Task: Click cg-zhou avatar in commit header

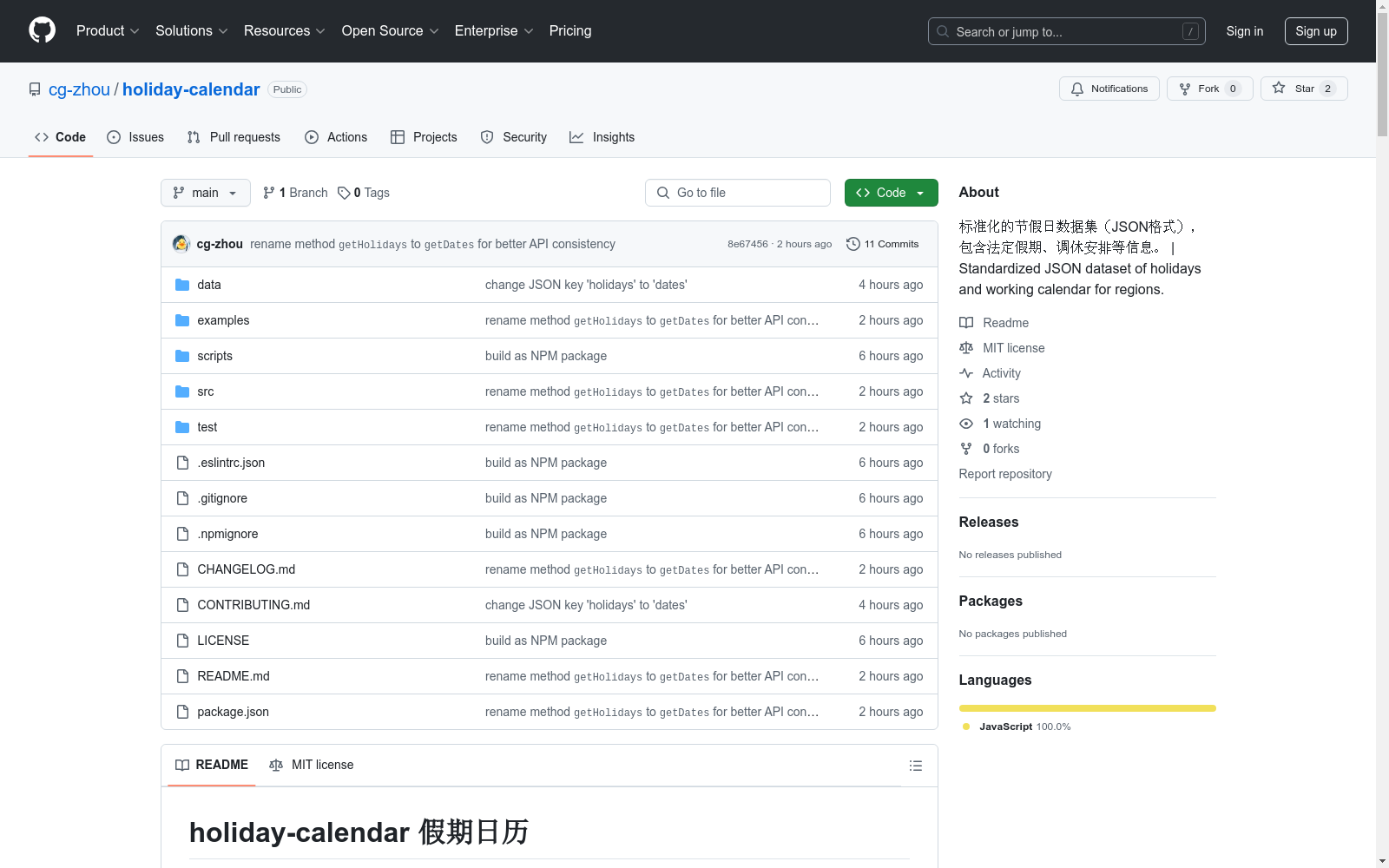Action: [x=181, y=244]
